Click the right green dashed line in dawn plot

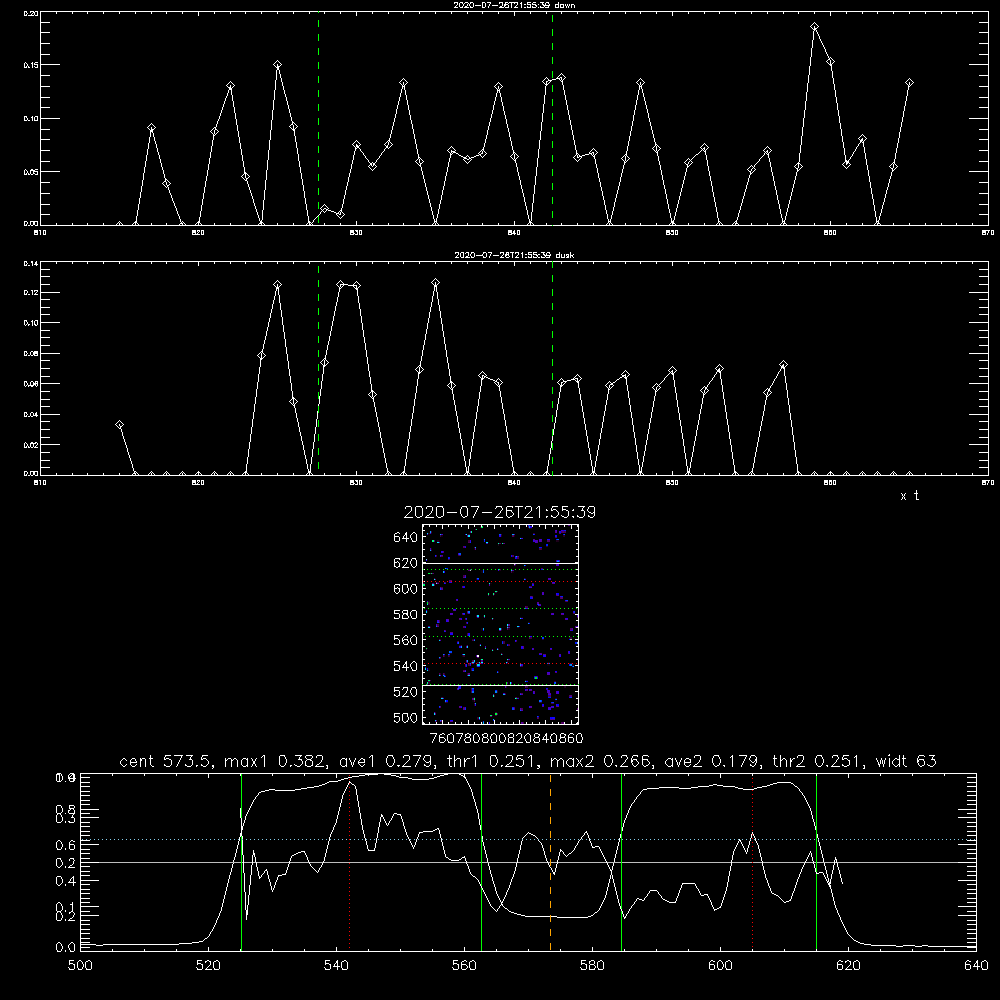pos(552,118)
